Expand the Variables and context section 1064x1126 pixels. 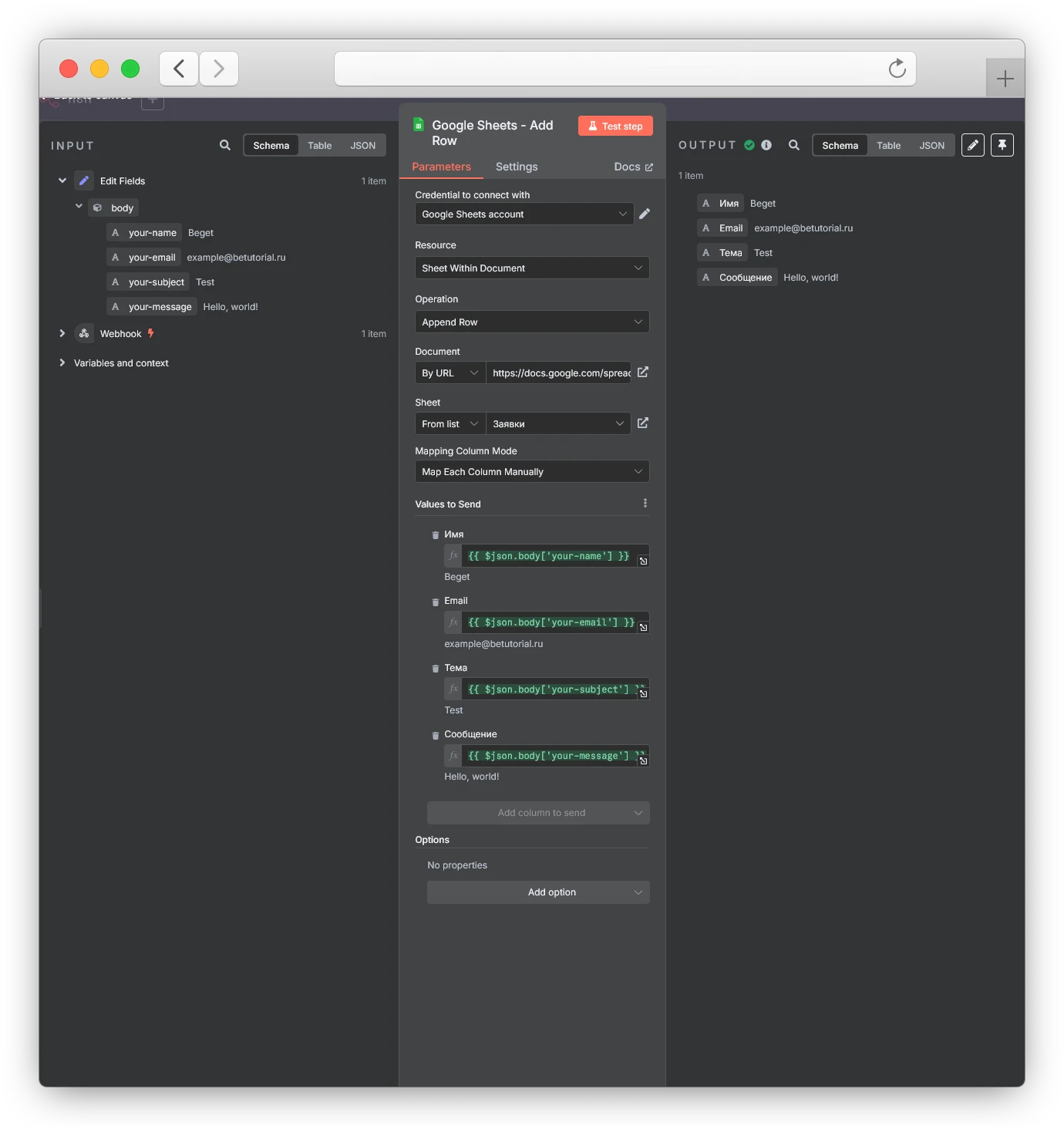tap(62, 362)
